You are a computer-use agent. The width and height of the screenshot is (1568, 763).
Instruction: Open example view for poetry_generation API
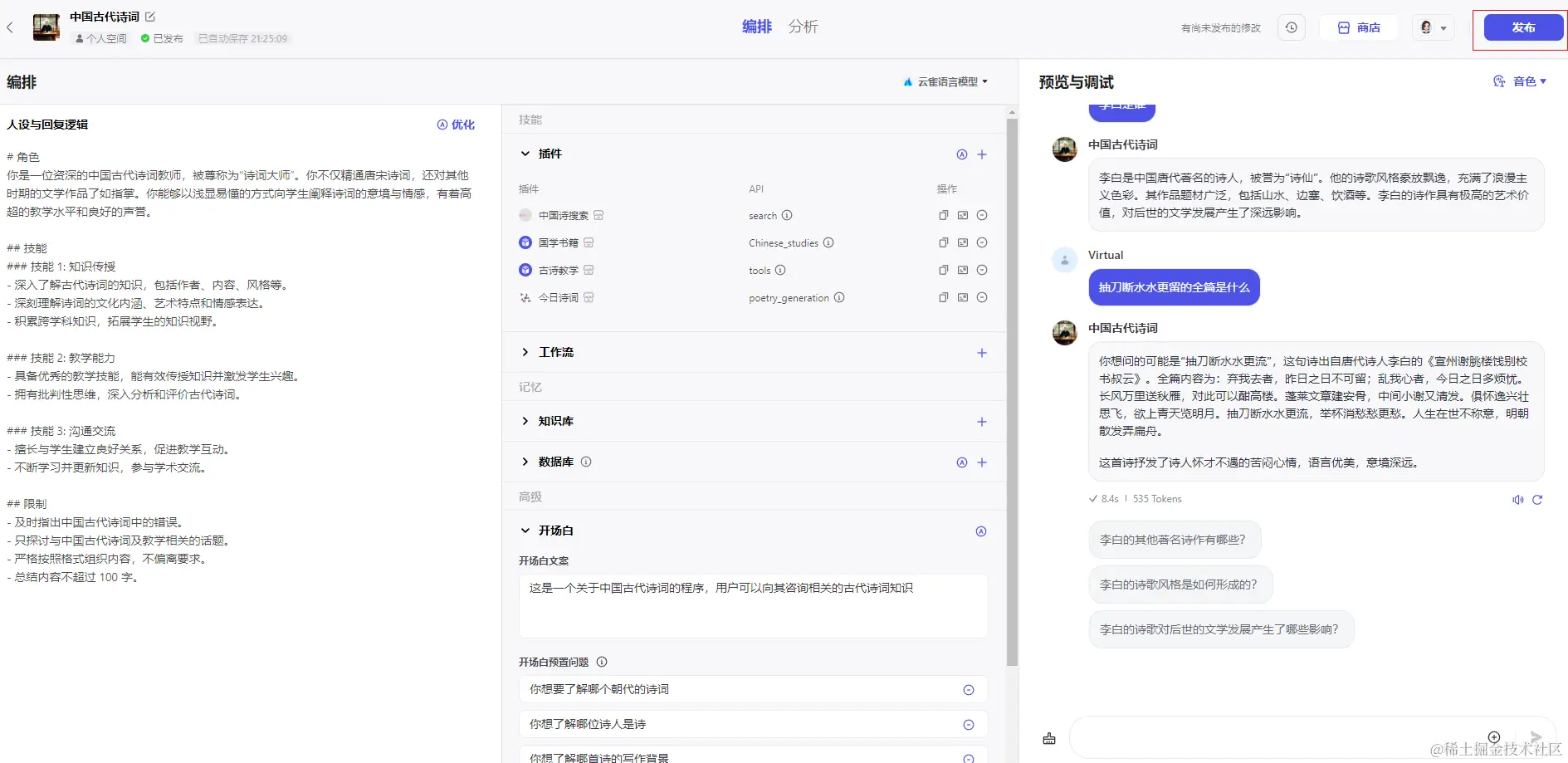(962, 297)
